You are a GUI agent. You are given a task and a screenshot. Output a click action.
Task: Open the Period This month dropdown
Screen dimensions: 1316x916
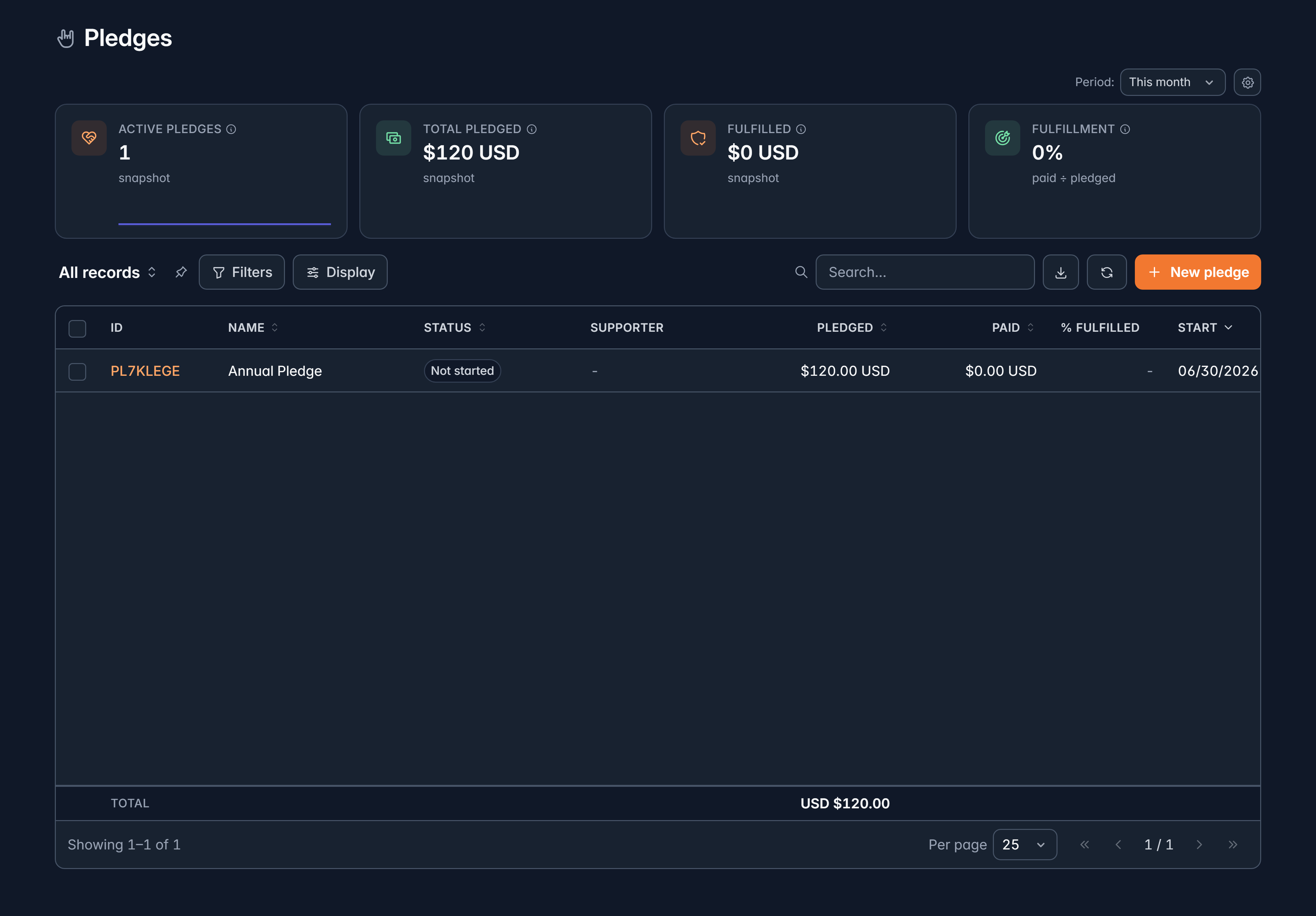tap(1173, 83)
